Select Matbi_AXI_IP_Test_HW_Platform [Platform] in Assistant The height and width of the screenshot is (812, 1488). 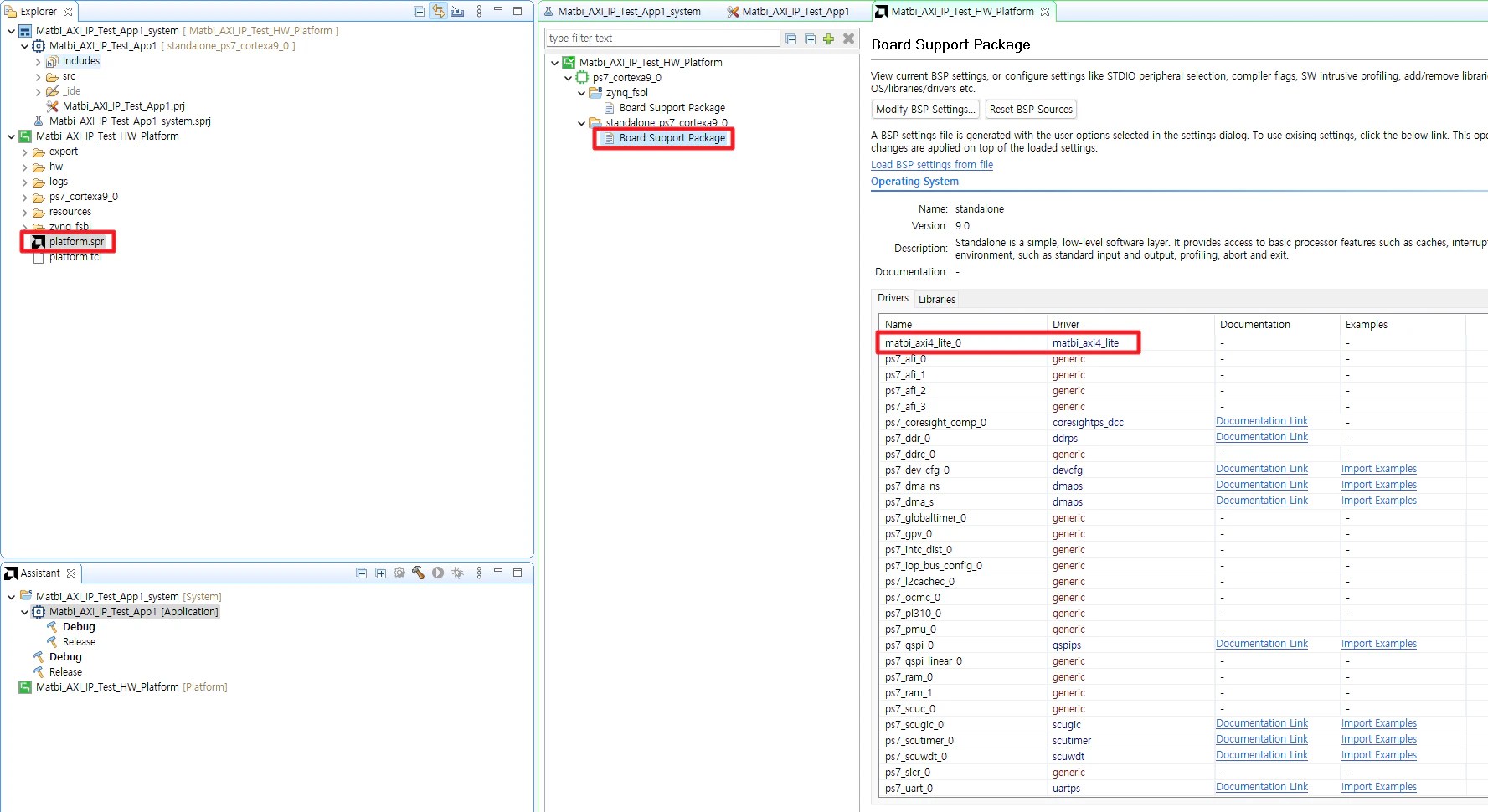tap(131, 687)
